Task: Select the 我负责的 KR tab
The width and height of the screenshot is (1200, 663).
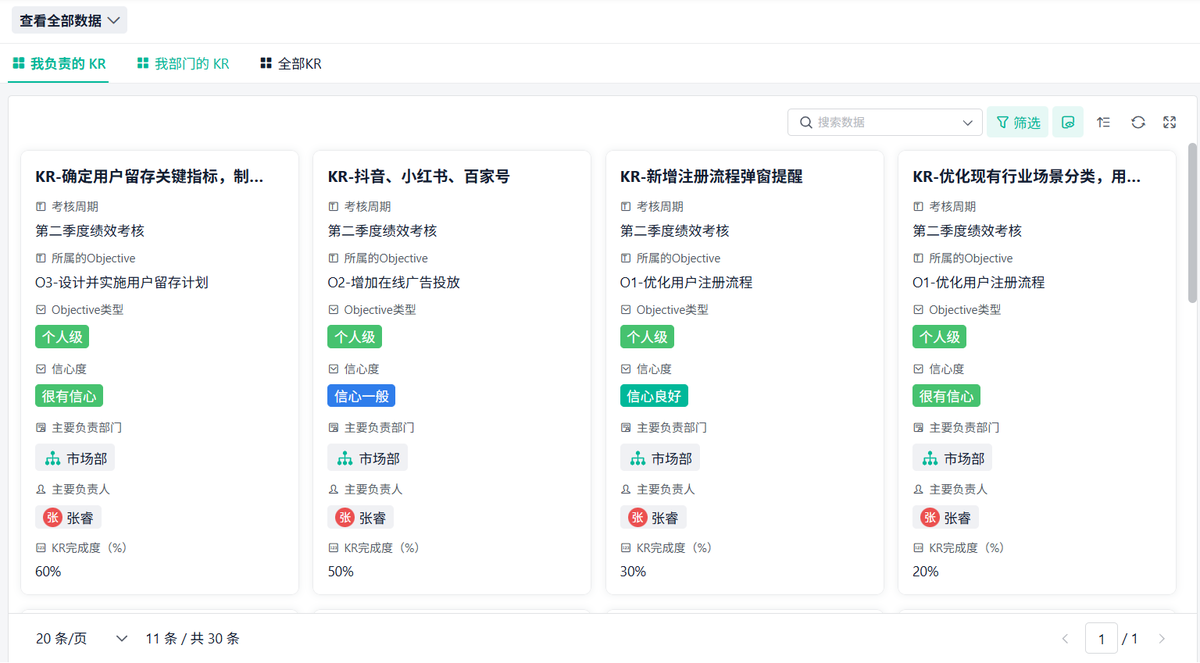Action: point(59,64)
